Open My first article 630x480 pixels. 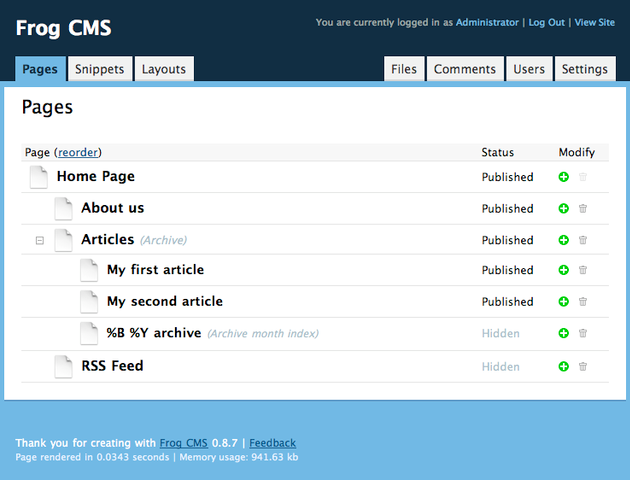click(x=155, y=270)
